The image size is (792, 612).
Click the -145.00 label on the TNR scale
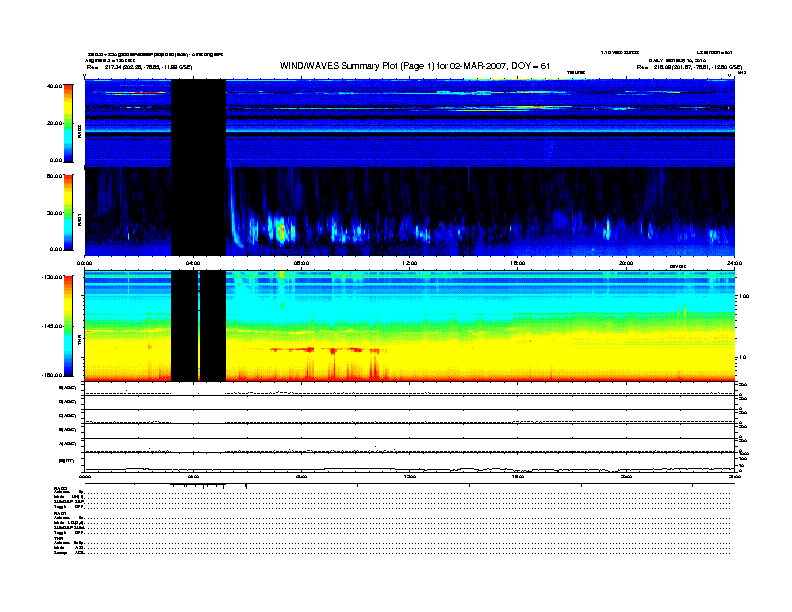[x=52, y=326]
